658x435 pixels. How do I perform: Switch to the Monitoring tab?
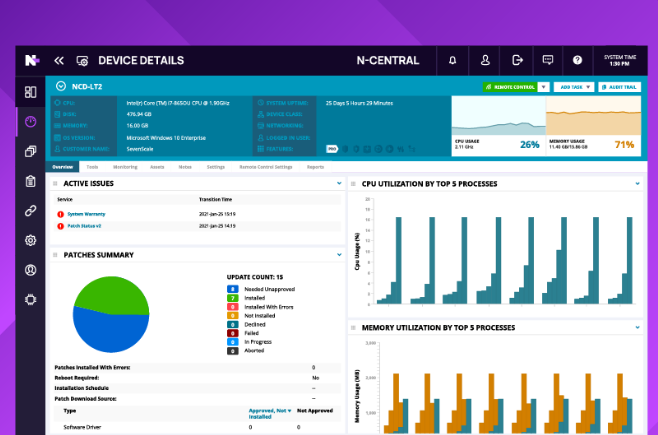[125, 166]
